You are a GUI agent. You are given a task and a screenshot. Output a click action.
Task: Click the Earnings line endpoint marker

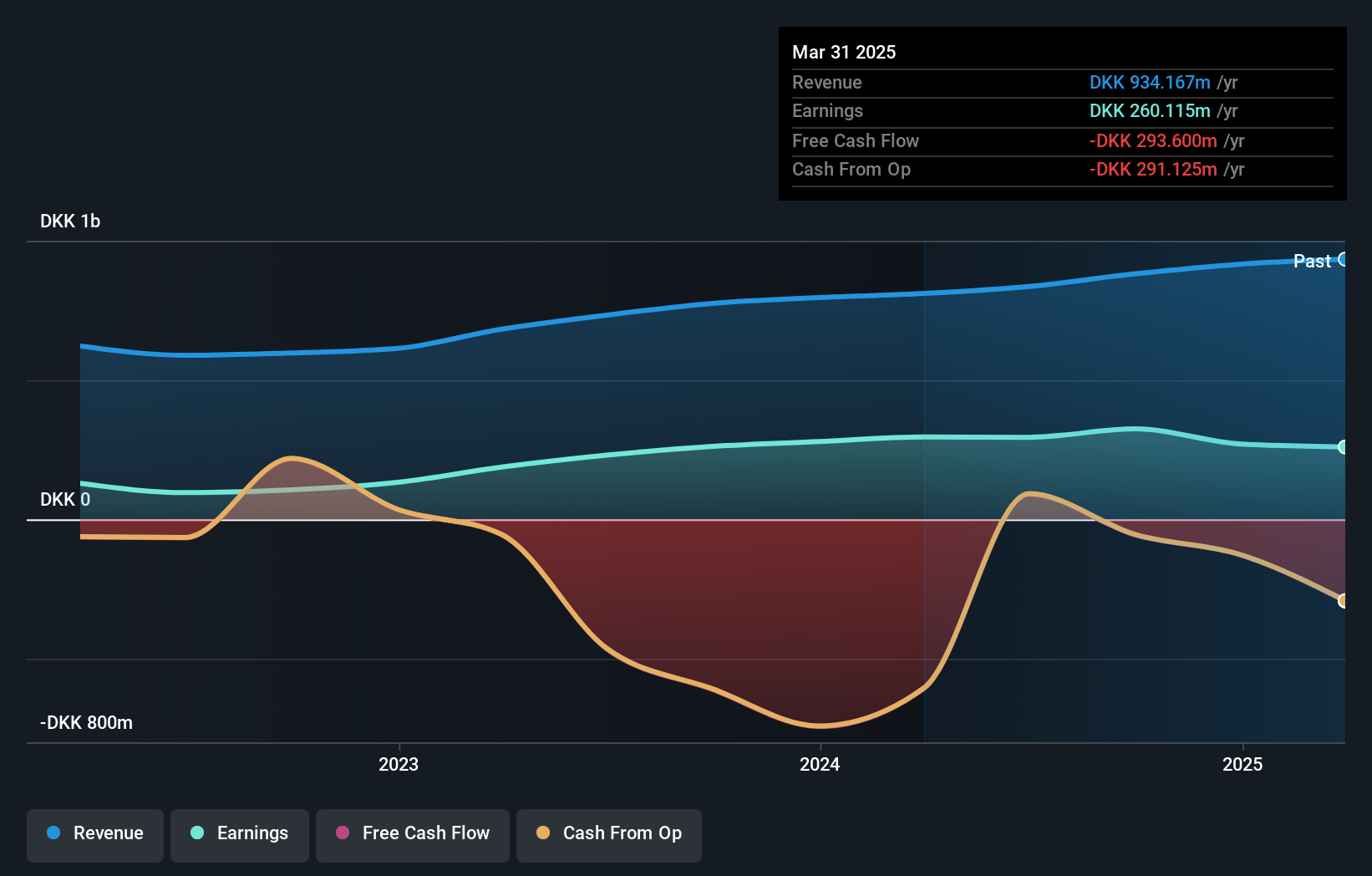point(1343,447)
